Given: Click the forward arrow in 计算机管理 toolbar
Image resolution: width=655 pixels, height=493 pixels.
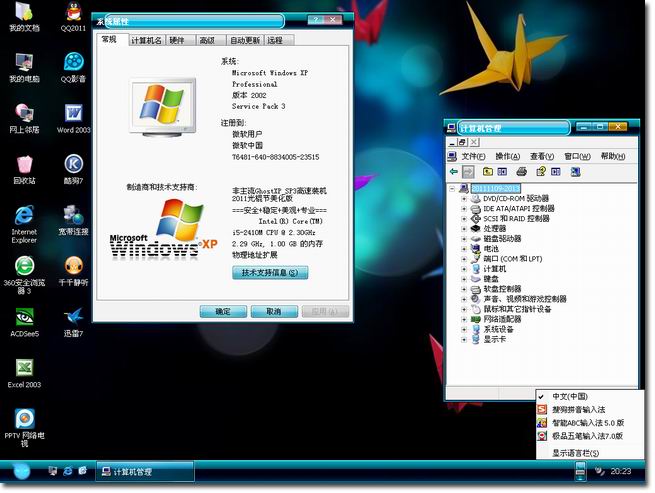Looking at the screenshot, I should [x=468, y=172].
